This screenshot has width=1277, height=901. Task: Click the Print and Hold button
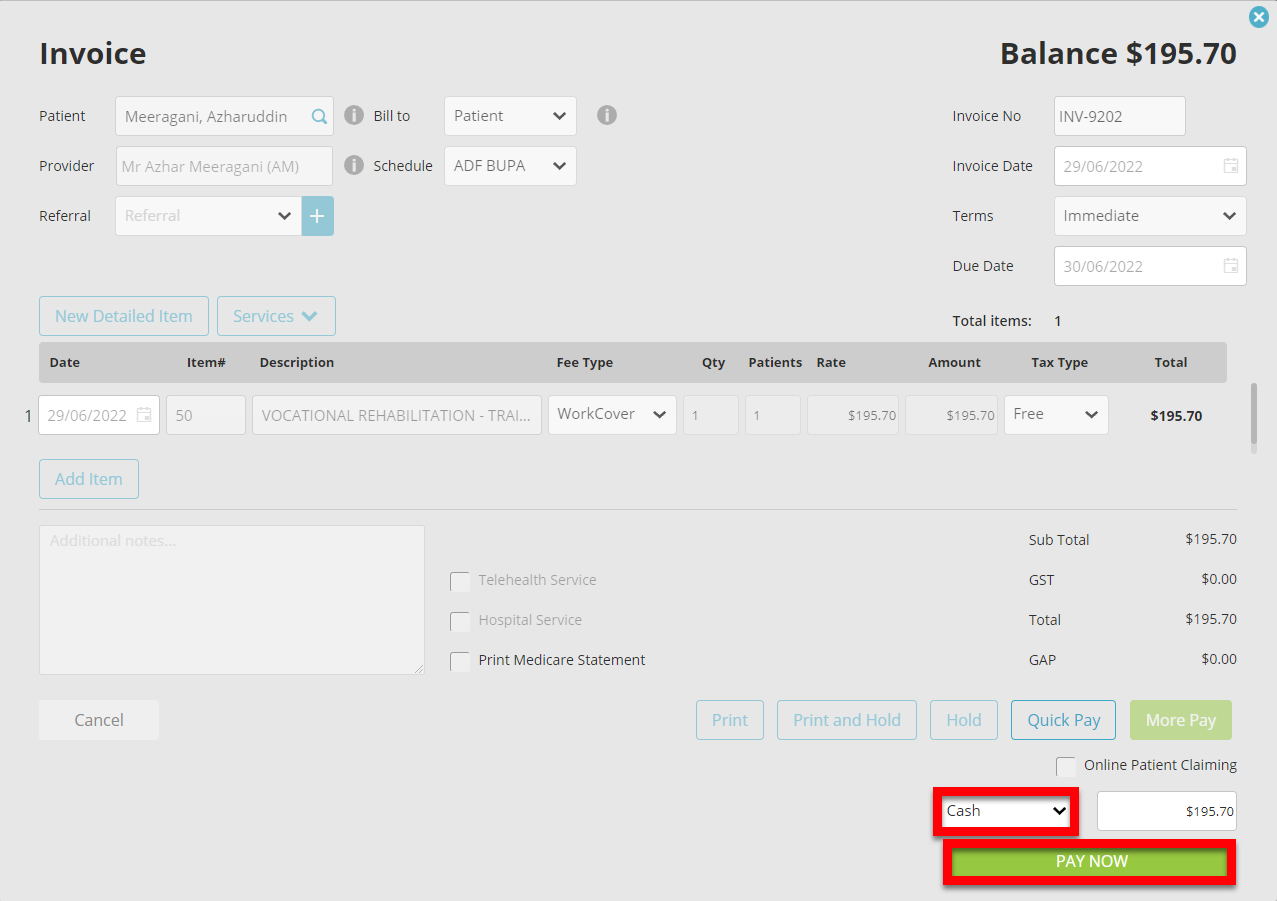(847, 720)
